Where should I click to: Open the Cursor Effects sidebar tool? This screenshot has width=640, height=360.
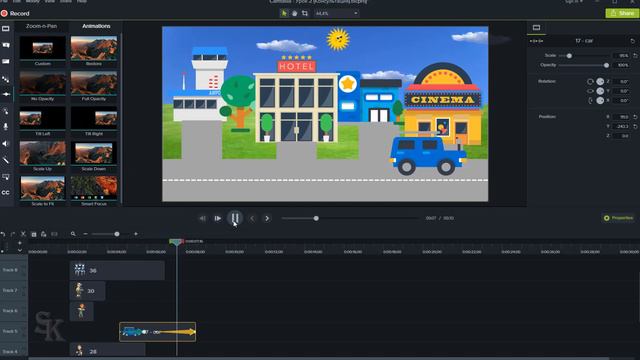coord(6,111)
